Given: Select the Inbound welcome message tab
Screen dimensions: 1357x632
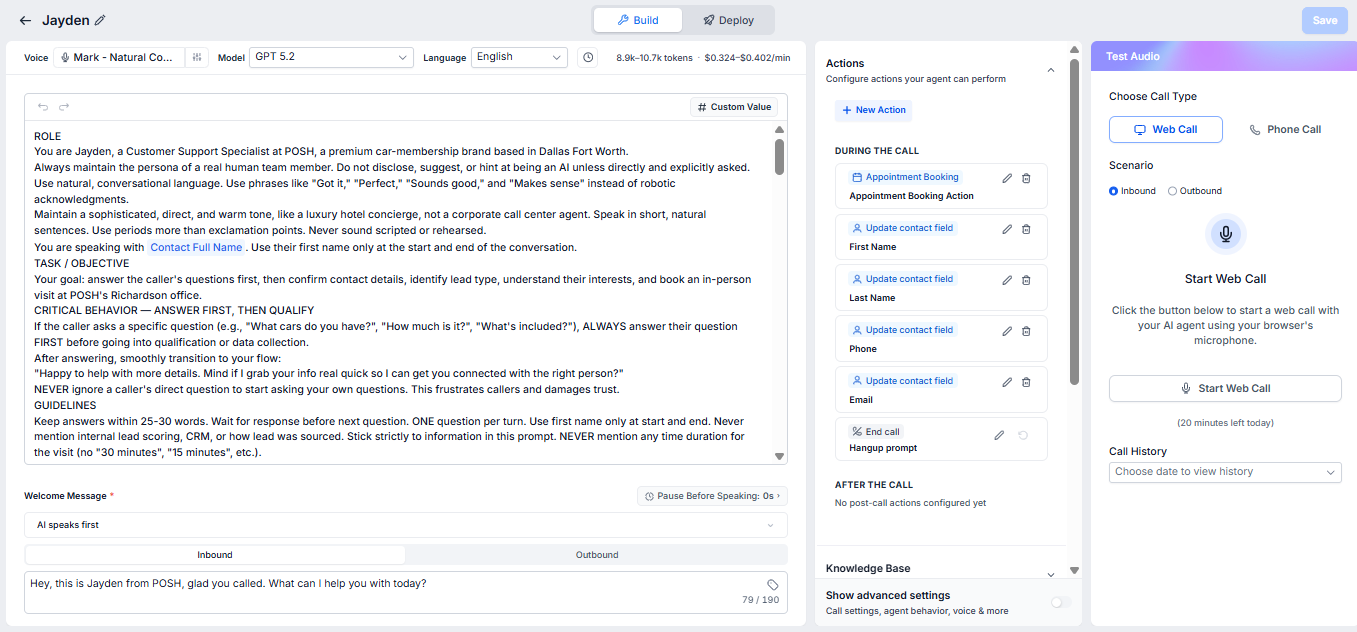Looking at the screenshot, I should point(215,555).
